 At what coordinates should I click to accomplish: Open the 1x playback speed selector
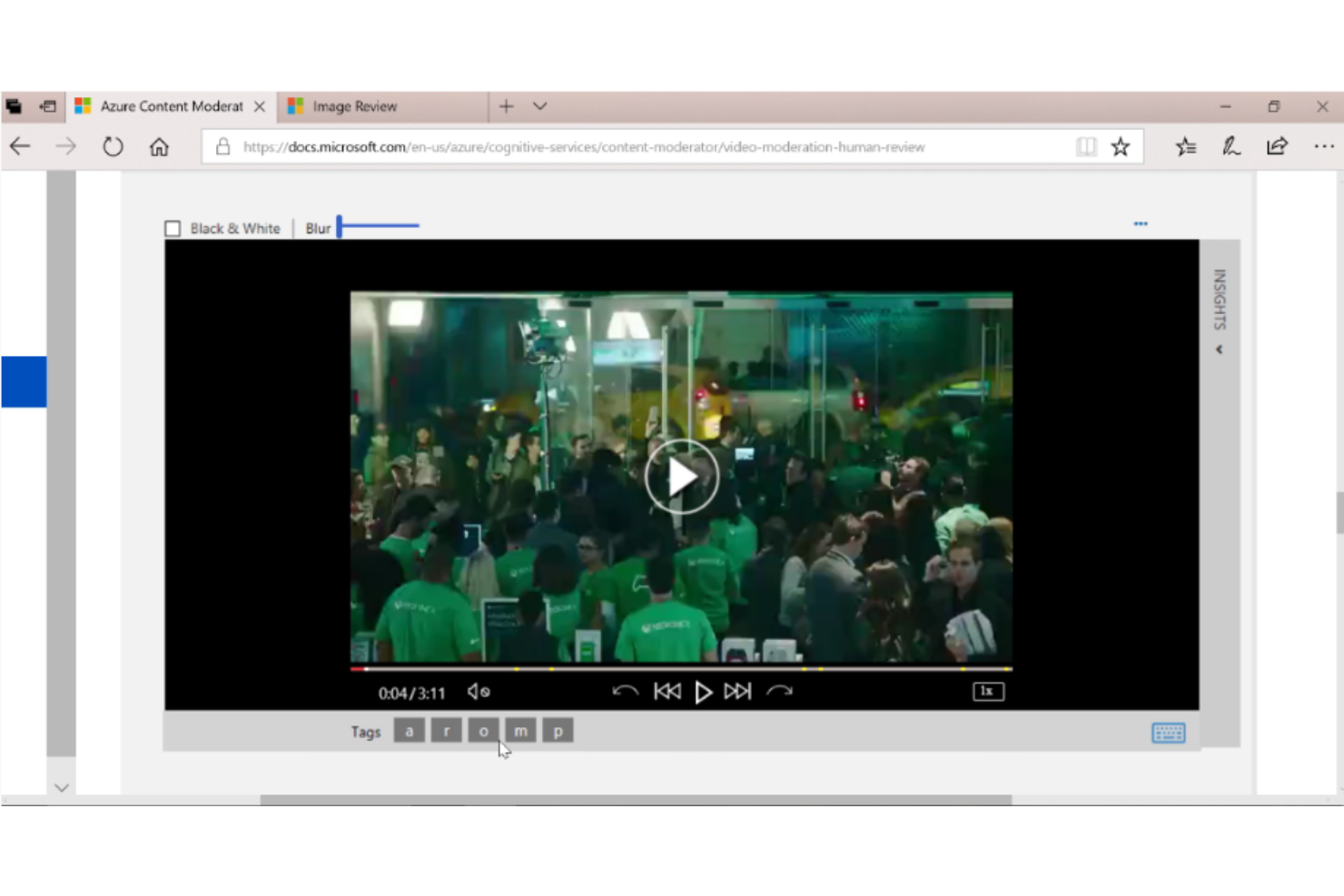point(988,692)
